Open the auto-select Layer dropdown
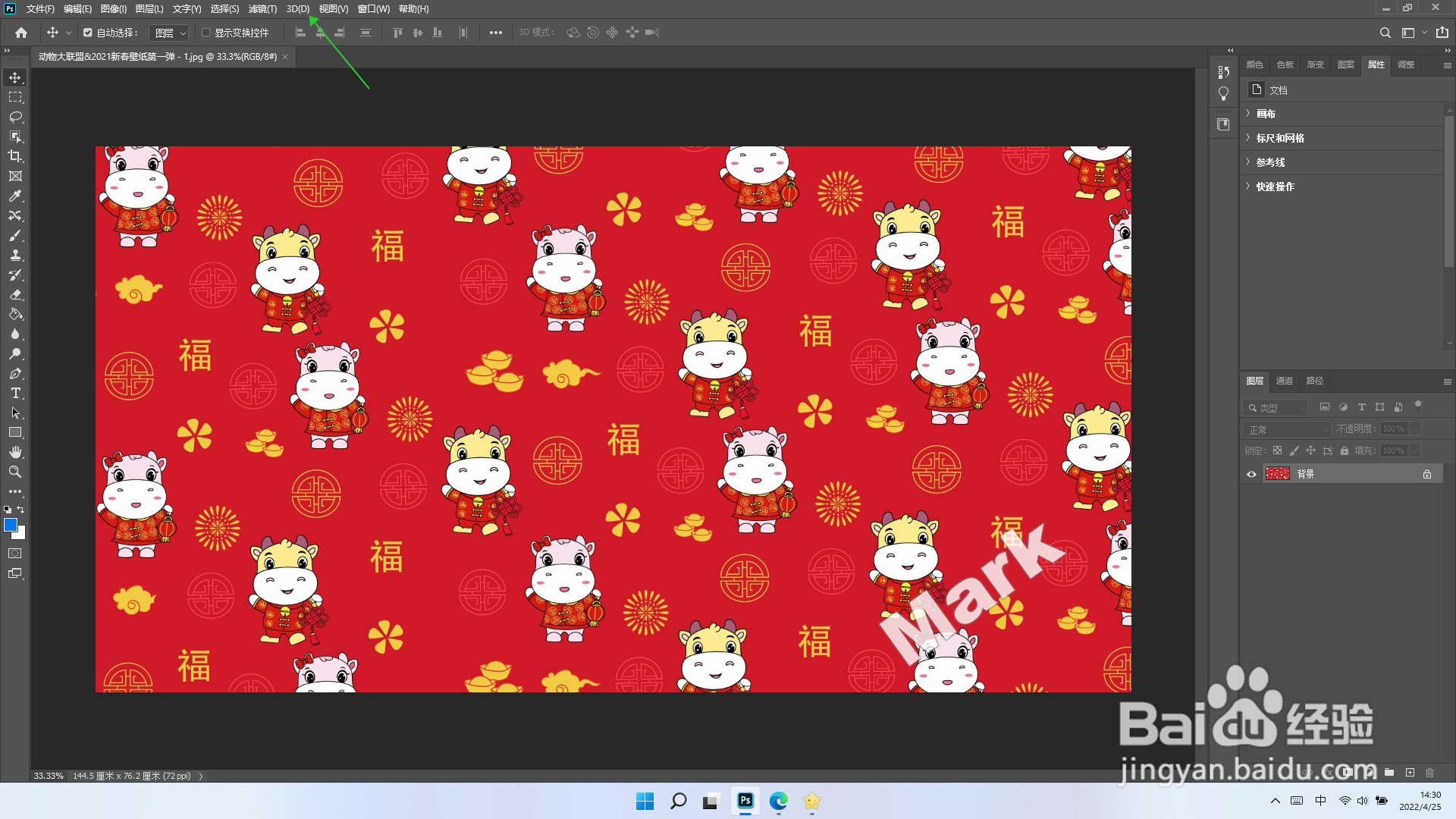Screen dimensions: 1456x819 pos(170,33)
